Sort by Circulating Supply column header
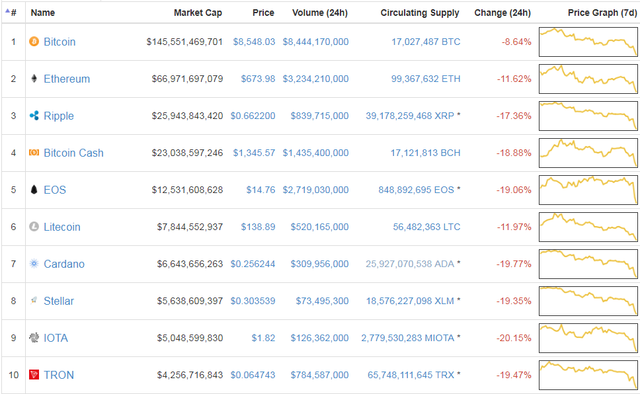 click(420, 13)
